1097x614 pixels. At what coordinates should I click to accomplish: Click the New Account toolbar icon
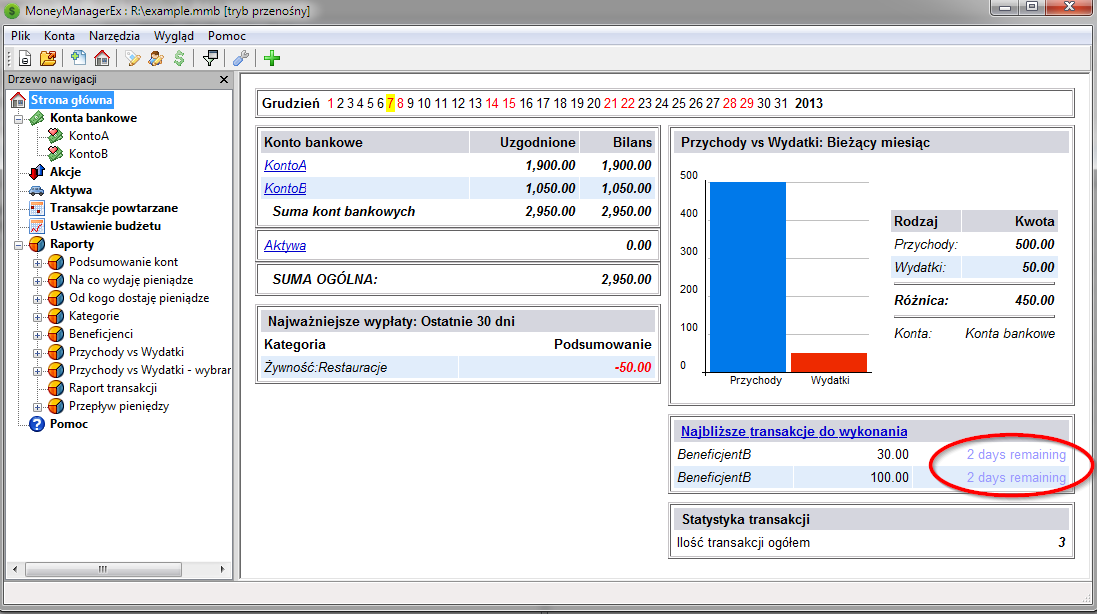79,58
